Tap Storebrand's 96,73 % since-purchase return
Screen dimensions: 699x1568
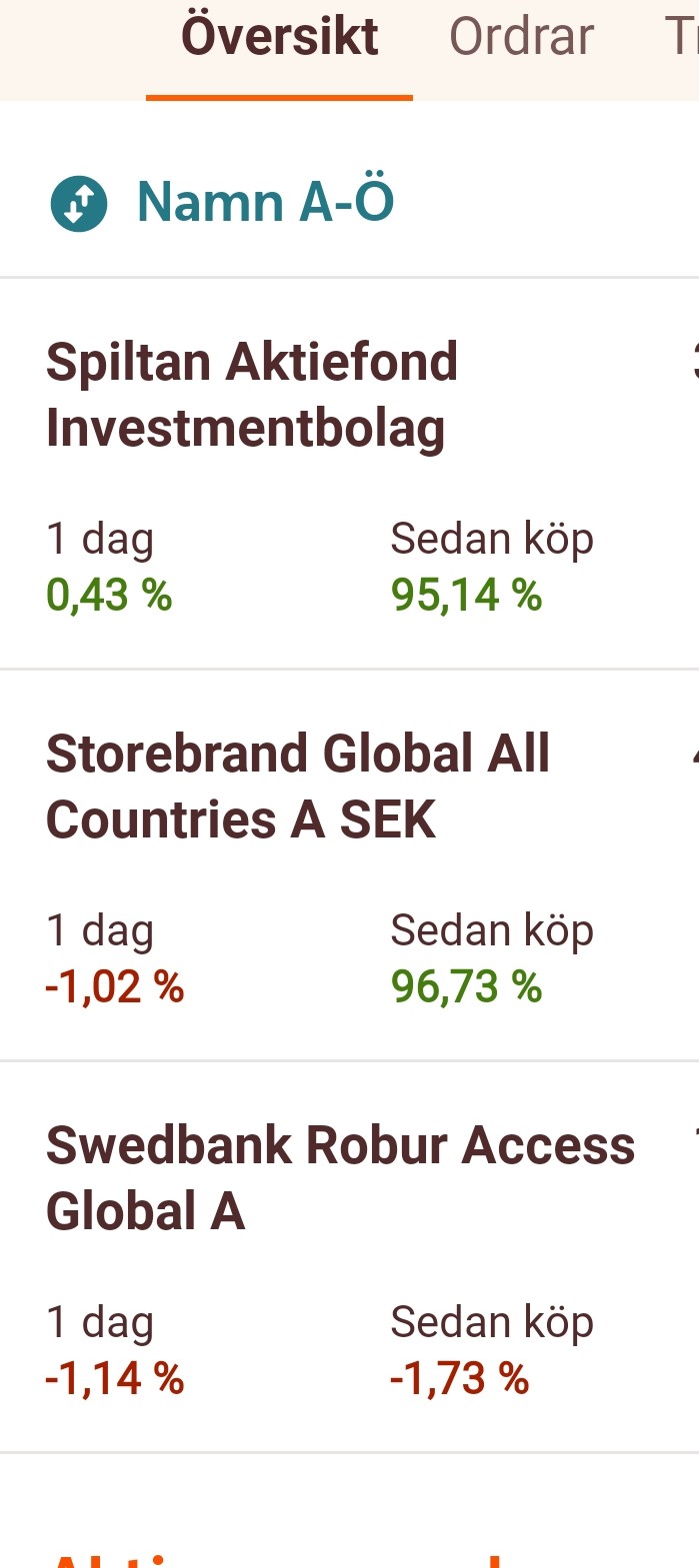click(x=466, y=987)
